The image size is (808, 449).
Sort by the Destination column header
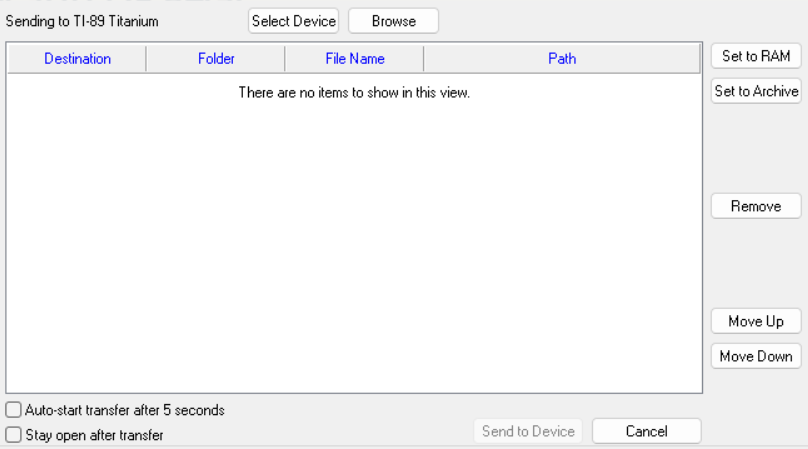tap(77, 59)
